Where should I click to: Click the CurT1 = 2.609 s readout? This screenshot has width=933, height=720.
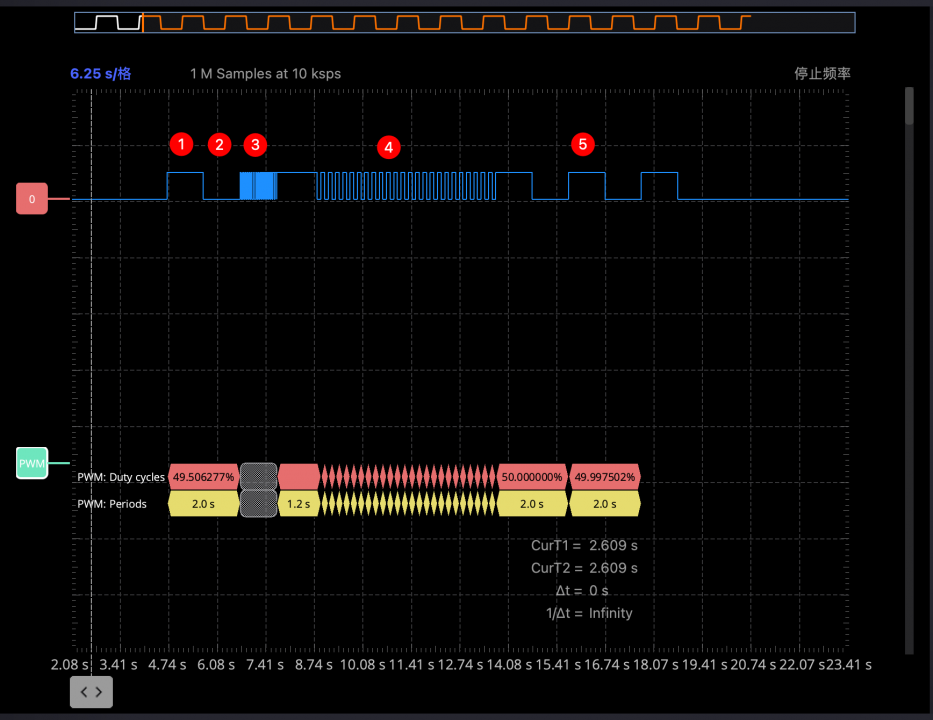585,545
